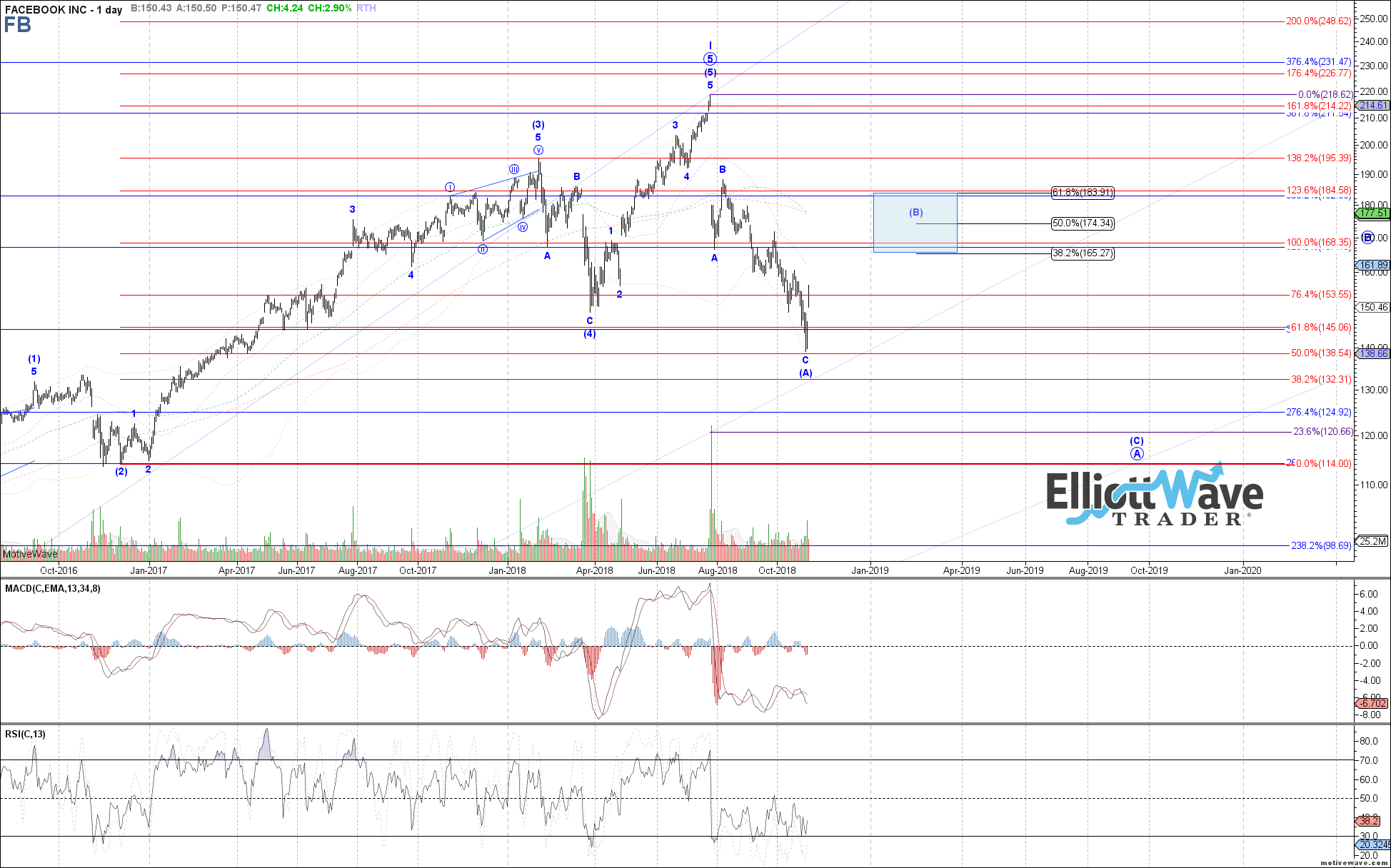
Task: Click the boxed 61.8%(183.91) retracement label
Action: pos(1083,193)
